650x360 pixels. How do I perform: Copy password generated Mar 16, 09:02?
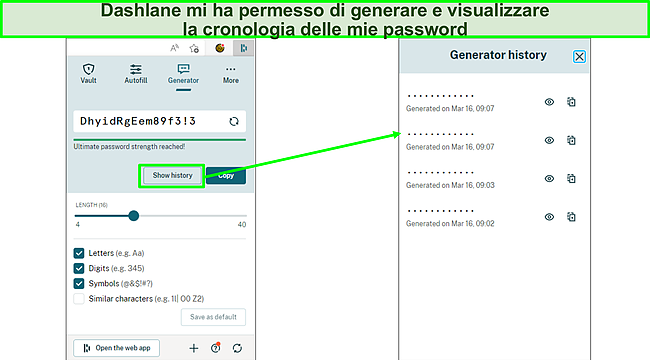coord(571,217)
